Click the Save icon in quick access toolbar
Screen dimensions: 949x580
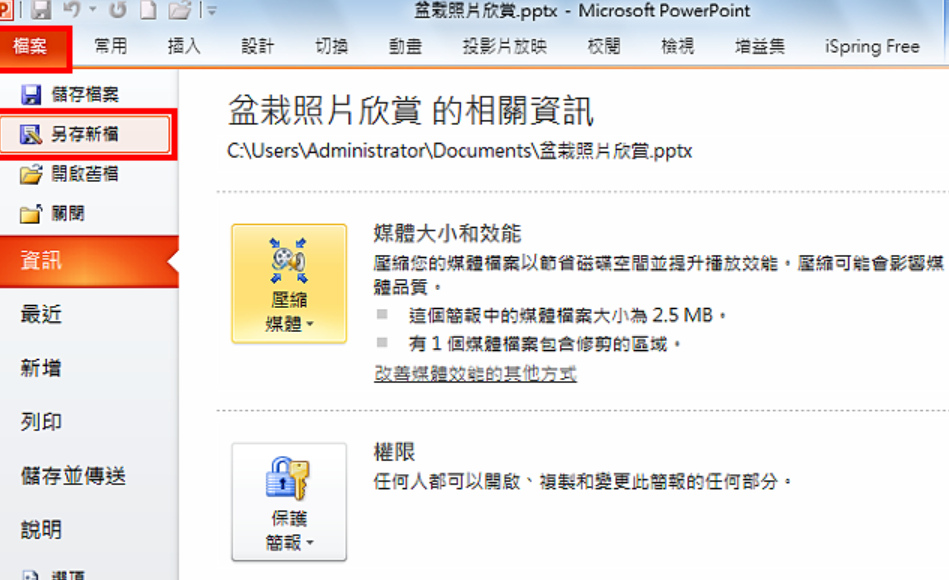pos(41,9)
